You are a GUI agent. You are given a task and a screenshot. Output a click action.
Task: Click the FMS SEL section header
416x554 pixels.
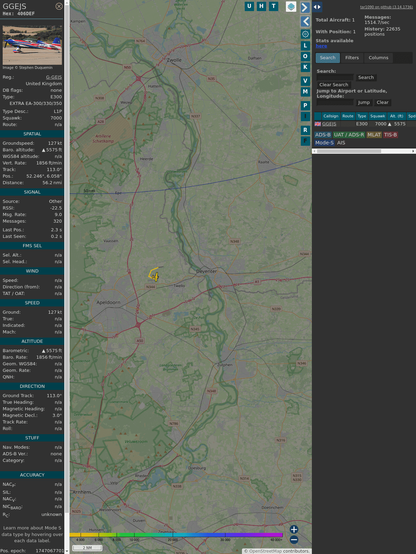coord(32,246)
